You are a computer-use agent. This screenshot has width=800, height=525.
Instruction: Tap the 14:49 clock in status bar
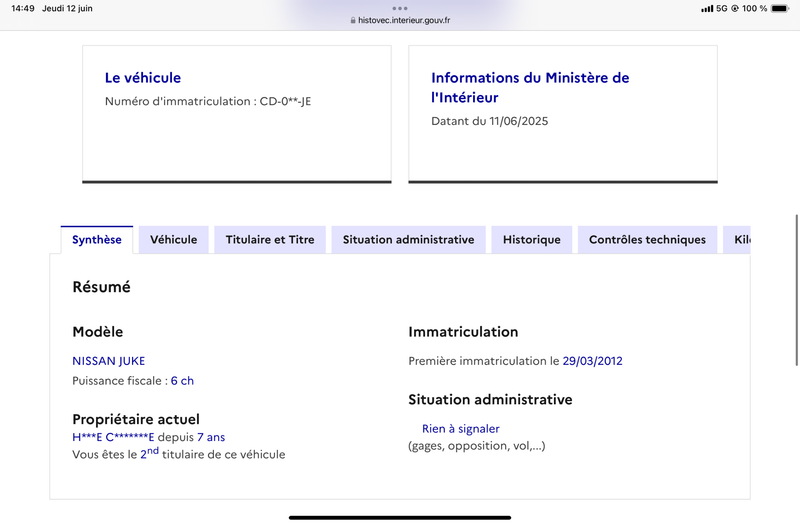pos(23,8)
